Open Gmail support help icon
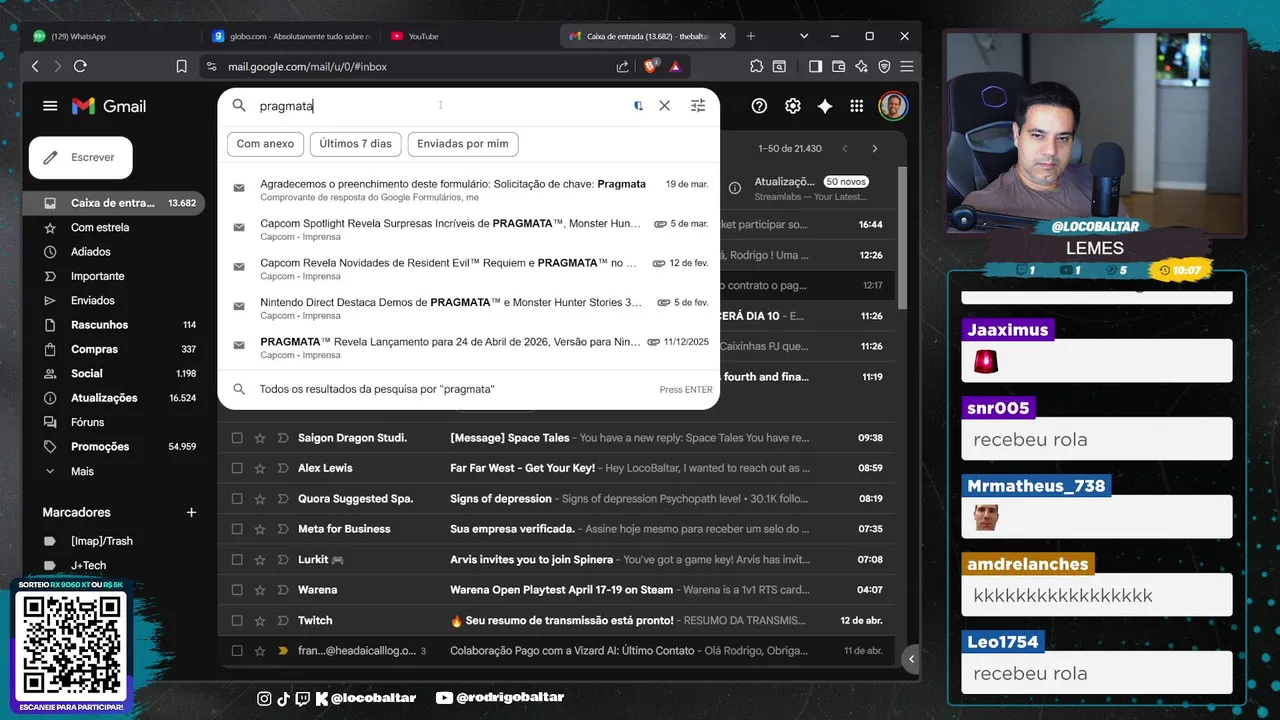Viewport: 1280px width, 720px height. point(759,106)
